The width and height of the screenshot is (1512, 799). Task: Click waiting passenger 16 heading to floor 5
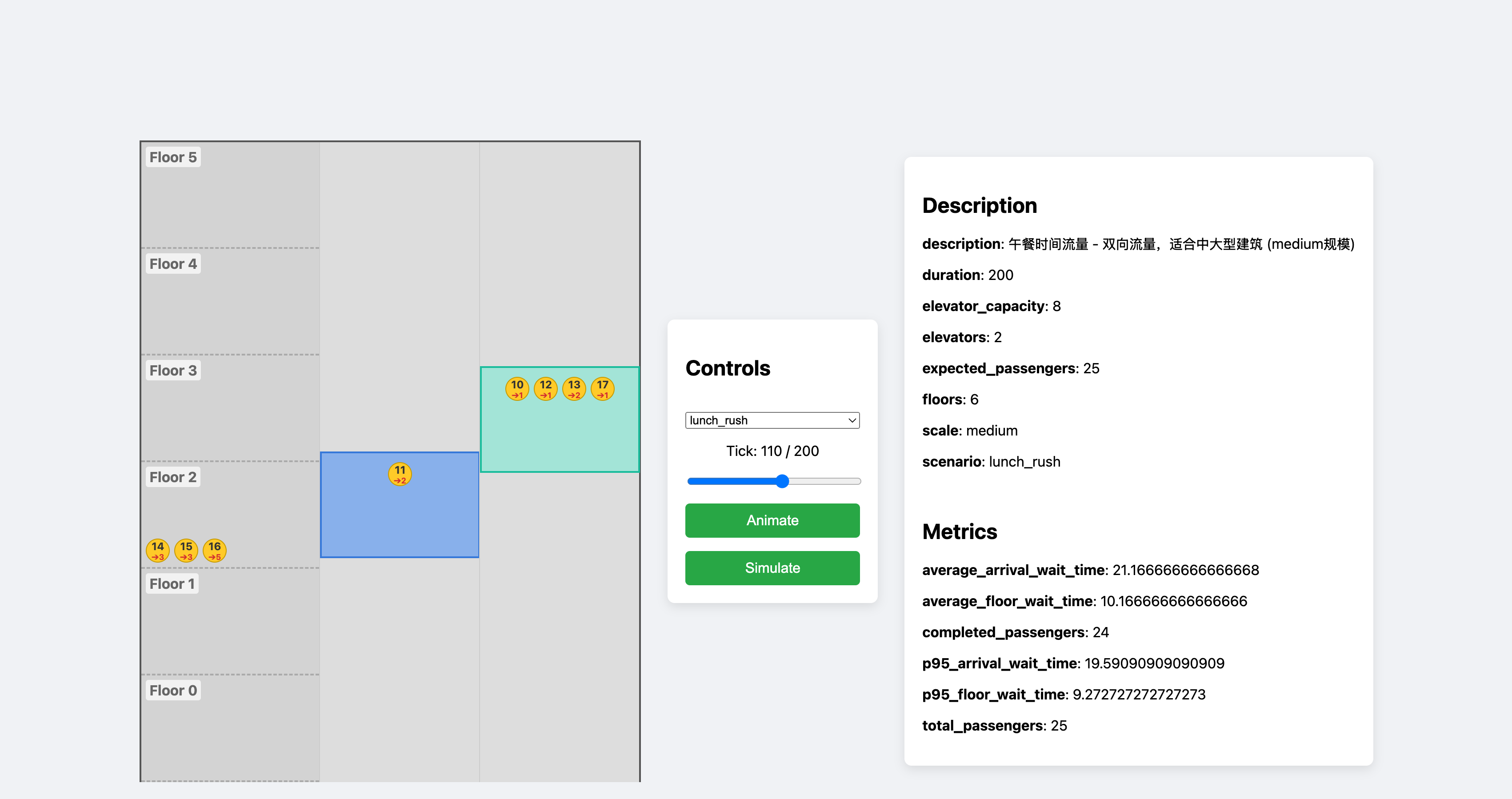(x=214, y=550)
